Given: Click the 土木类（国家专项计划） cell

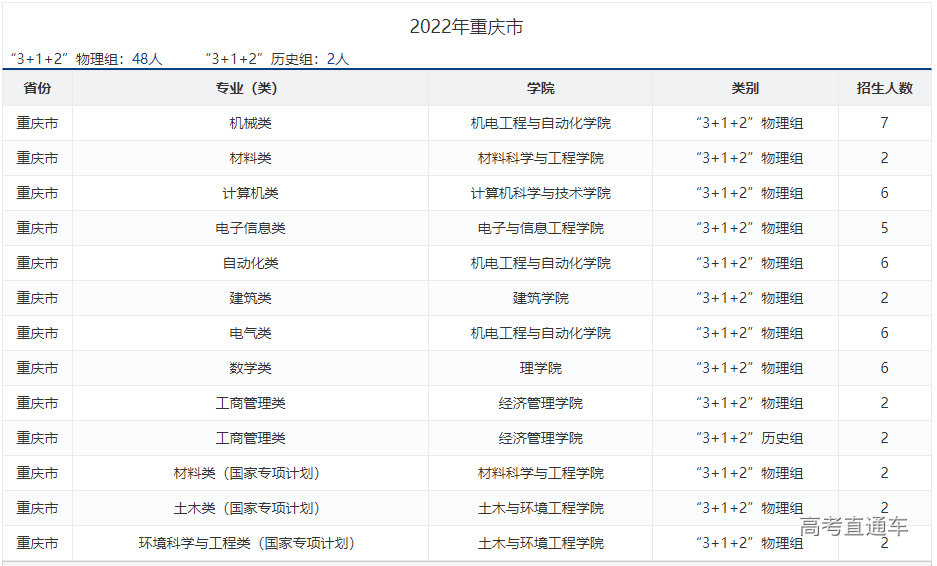Looking at the screenshot, I should 250,508.
